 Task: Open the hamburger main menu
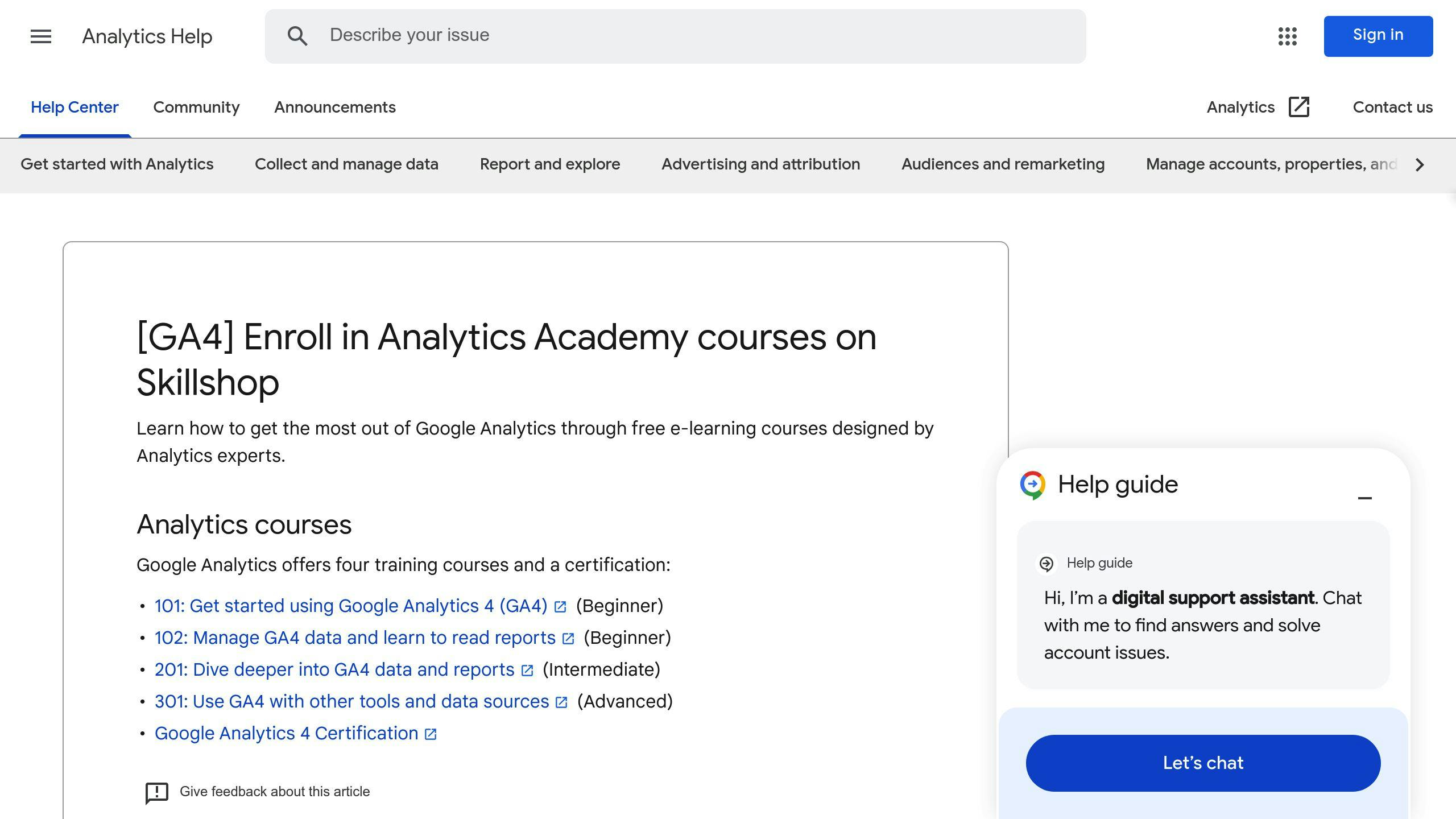click(41, 36)
